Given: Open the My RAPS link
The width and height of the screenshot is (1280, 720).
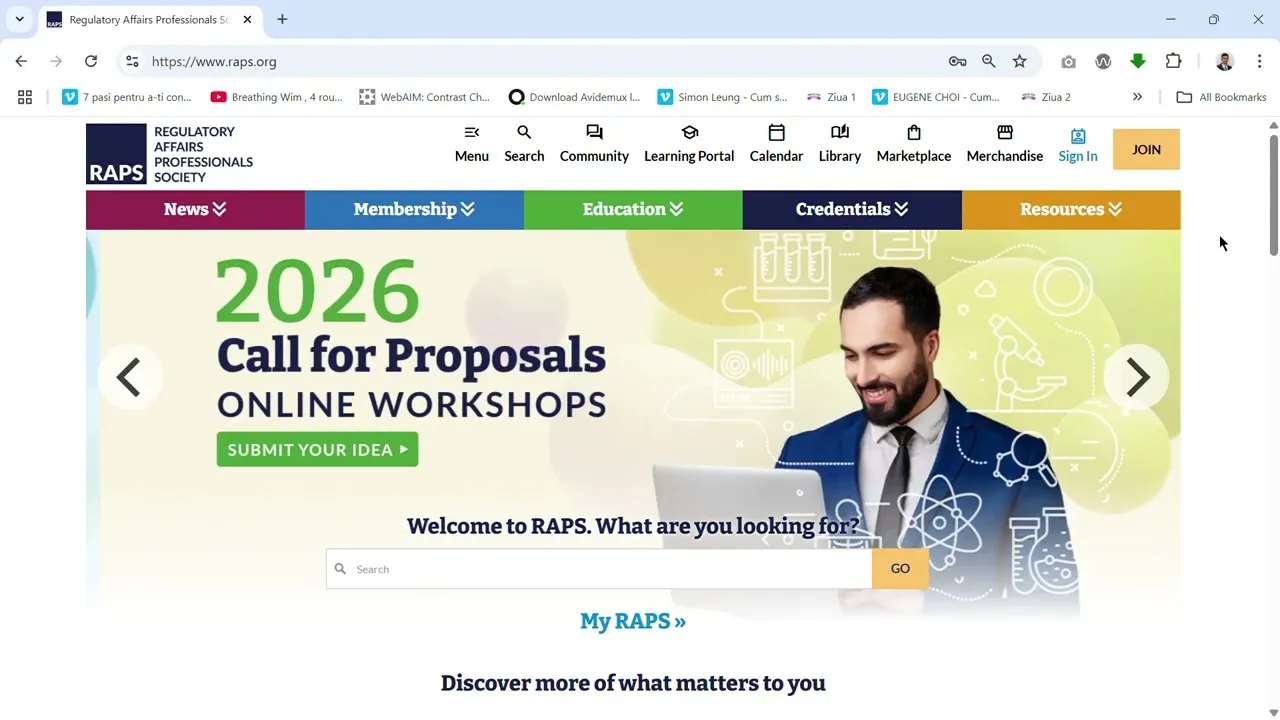Looking at the screenshot, I should 633,621.
